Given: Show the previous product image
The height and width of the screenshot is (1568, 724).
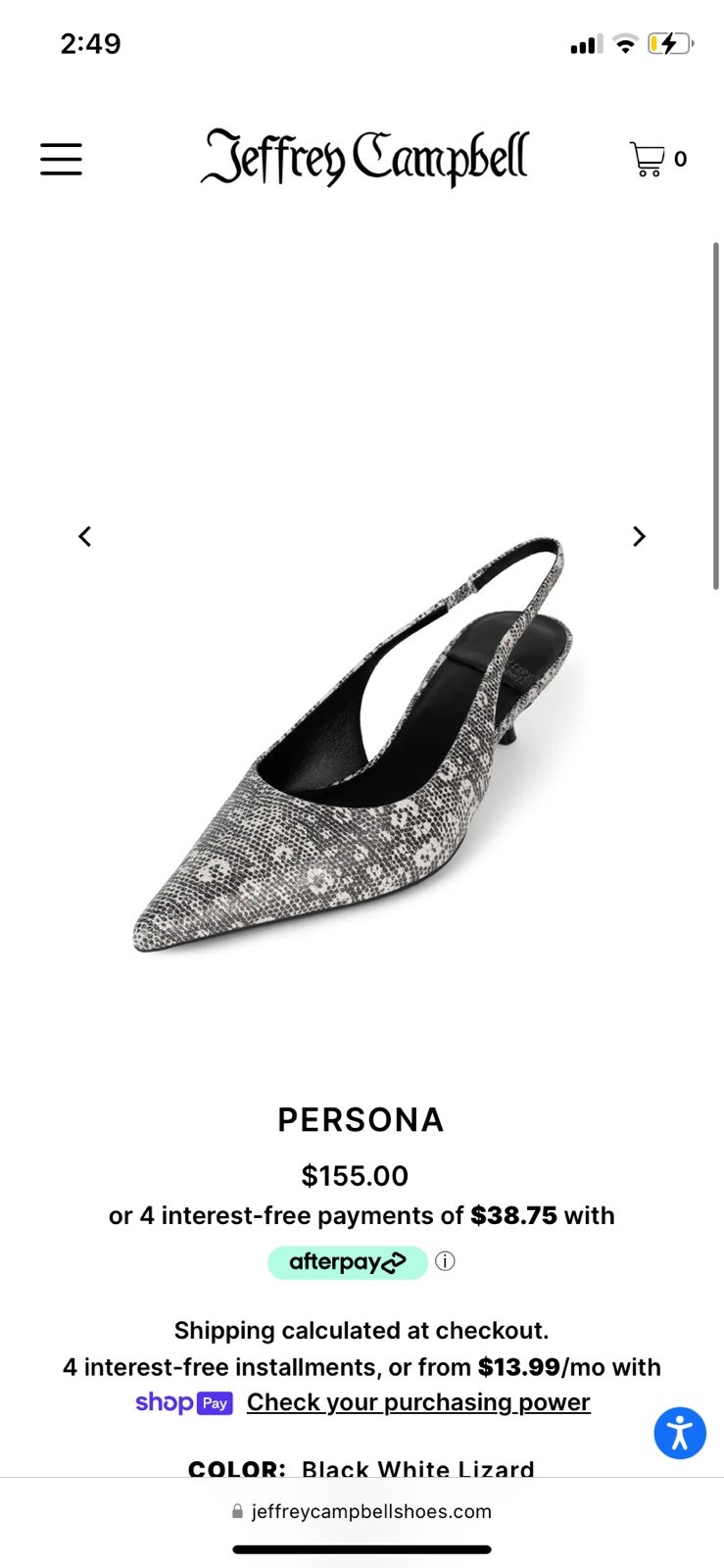Looking at the screenshot, I should click(85, 536).
